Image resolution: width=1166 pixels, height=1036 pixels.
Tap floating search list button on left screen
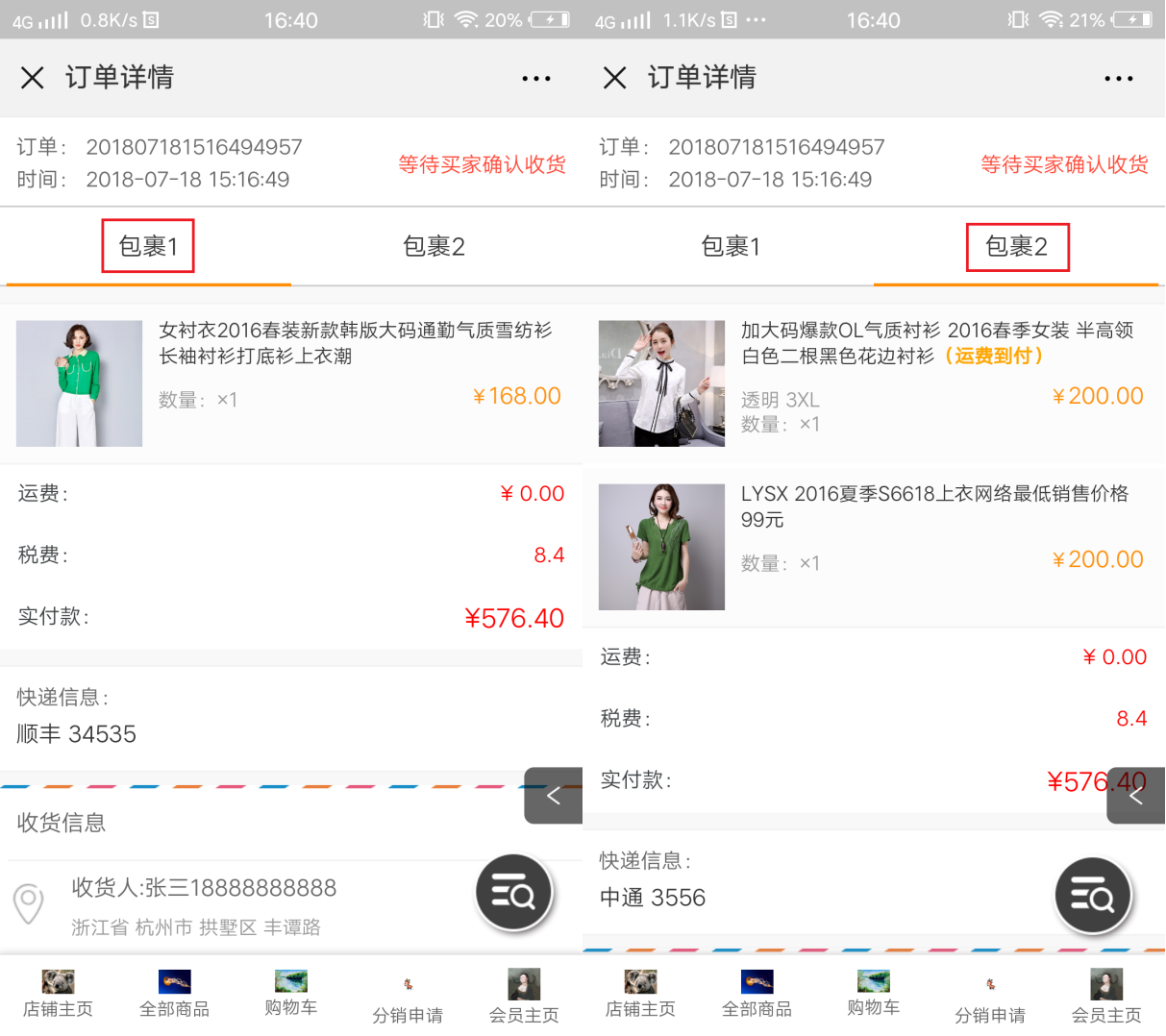pos(514,893)
